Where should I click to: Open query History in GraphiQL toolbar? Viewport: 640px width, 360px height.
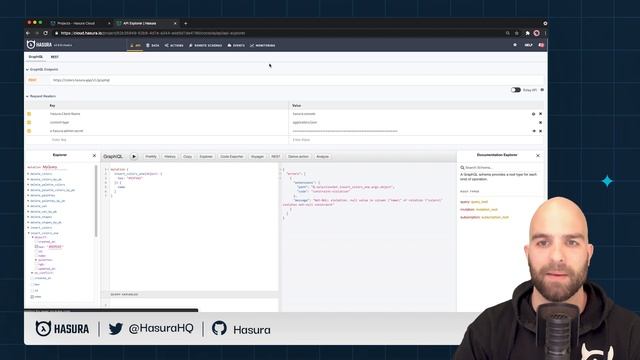[170, 156]
